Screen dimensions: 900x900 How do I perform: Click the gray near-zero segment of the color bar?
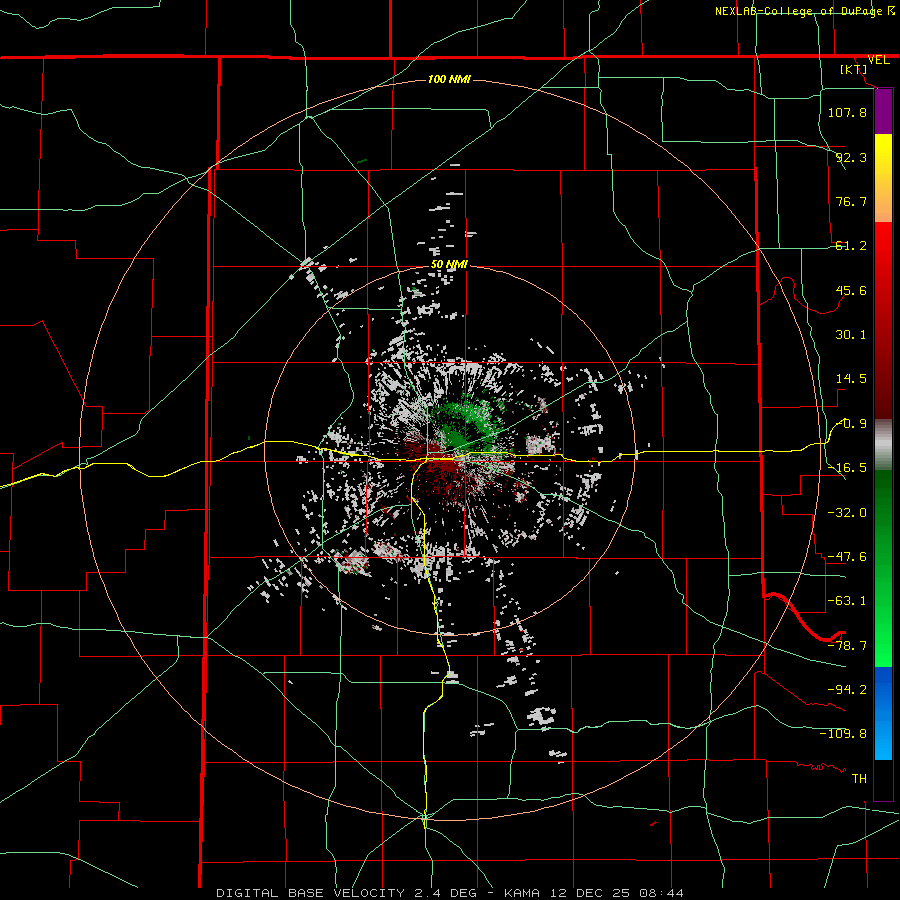883,445
